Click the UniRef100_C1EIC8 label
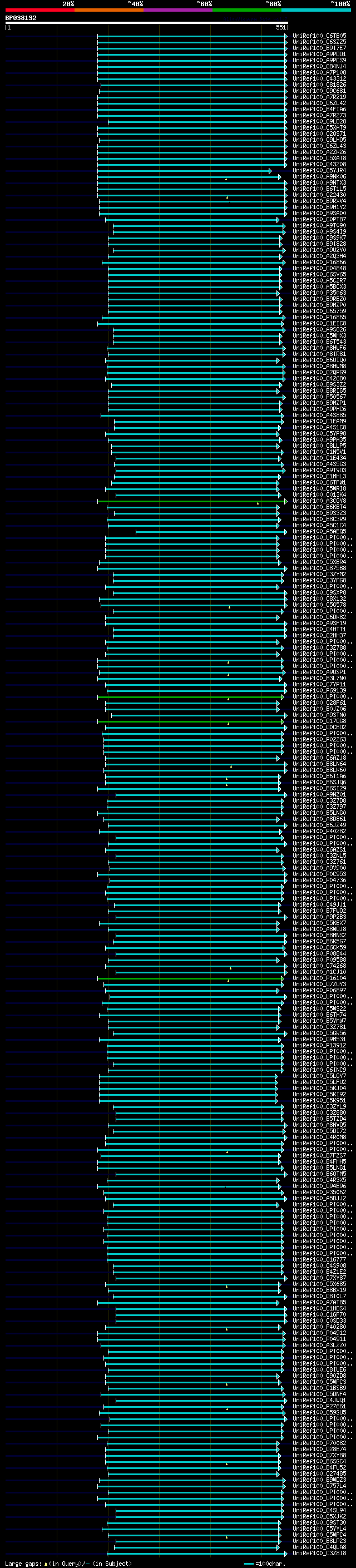Screen dimensions: 356x1568 point(319,323)
